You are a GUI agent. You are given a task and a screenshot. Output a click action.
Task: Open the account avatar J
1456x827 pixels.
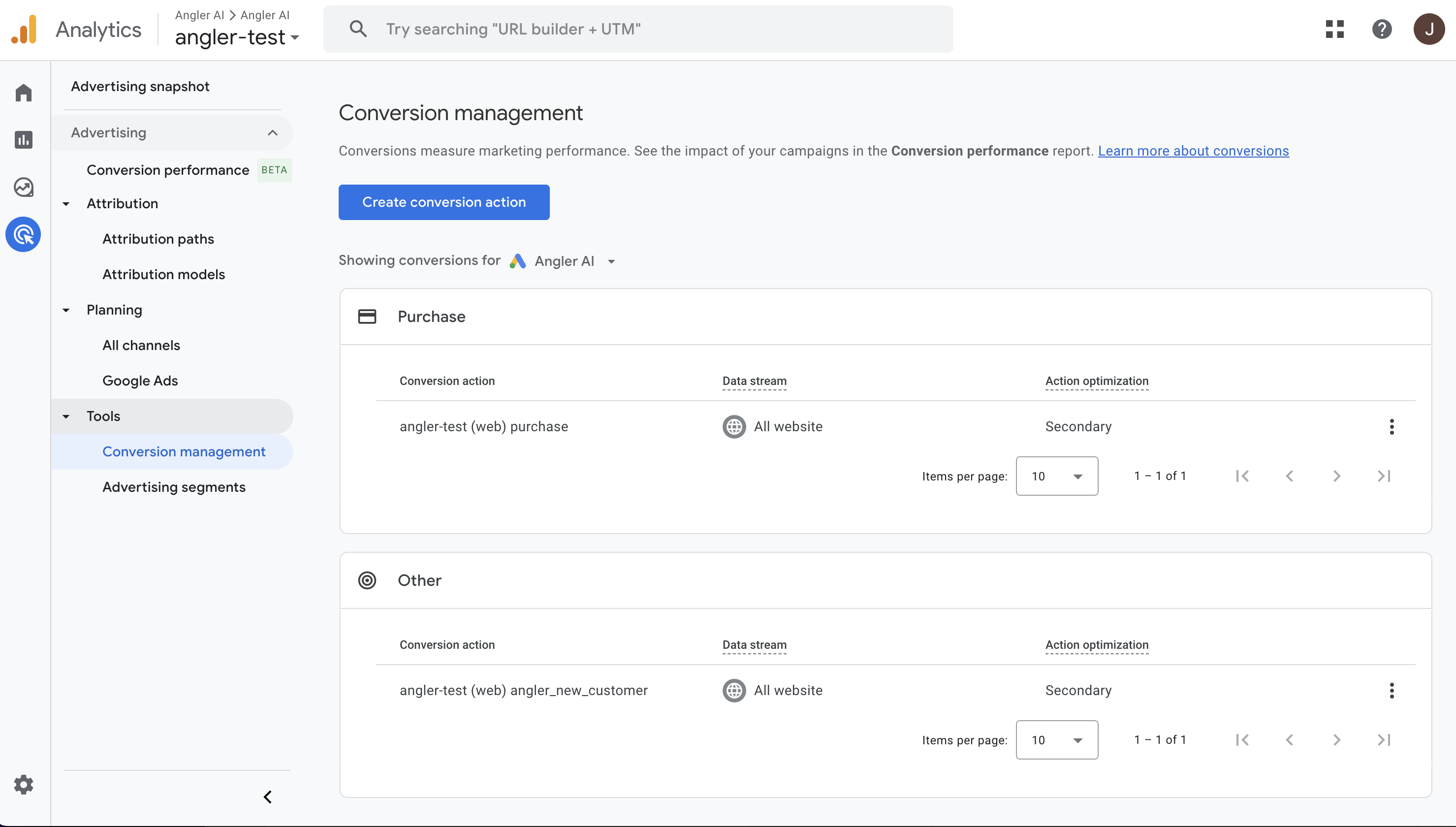coord(1429,29)
